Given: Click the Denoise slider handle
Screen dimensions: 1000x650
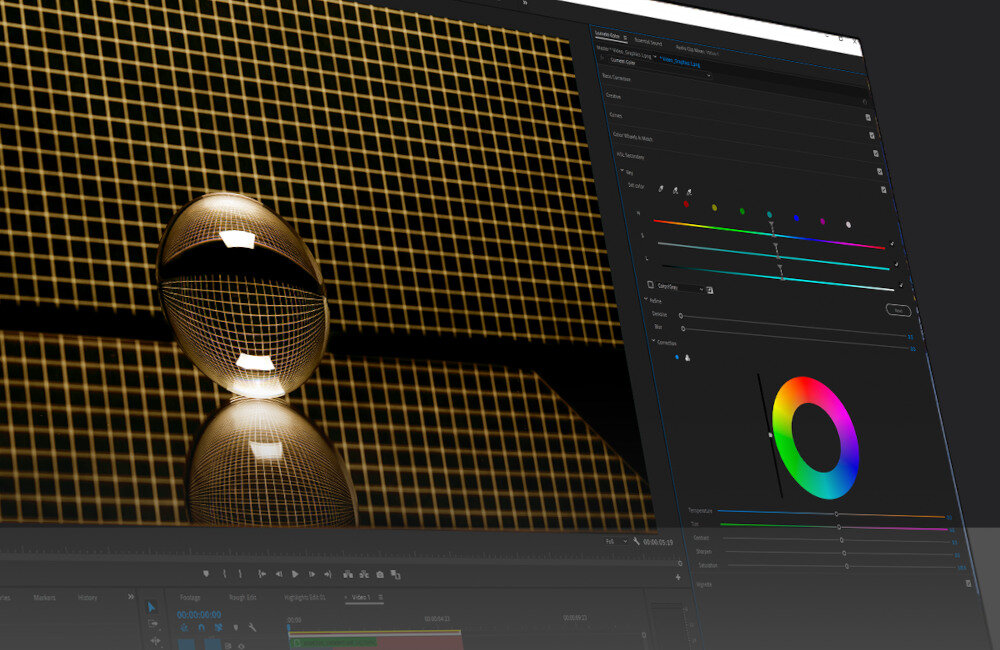Looking at the screenshot, I should (680, 316).
